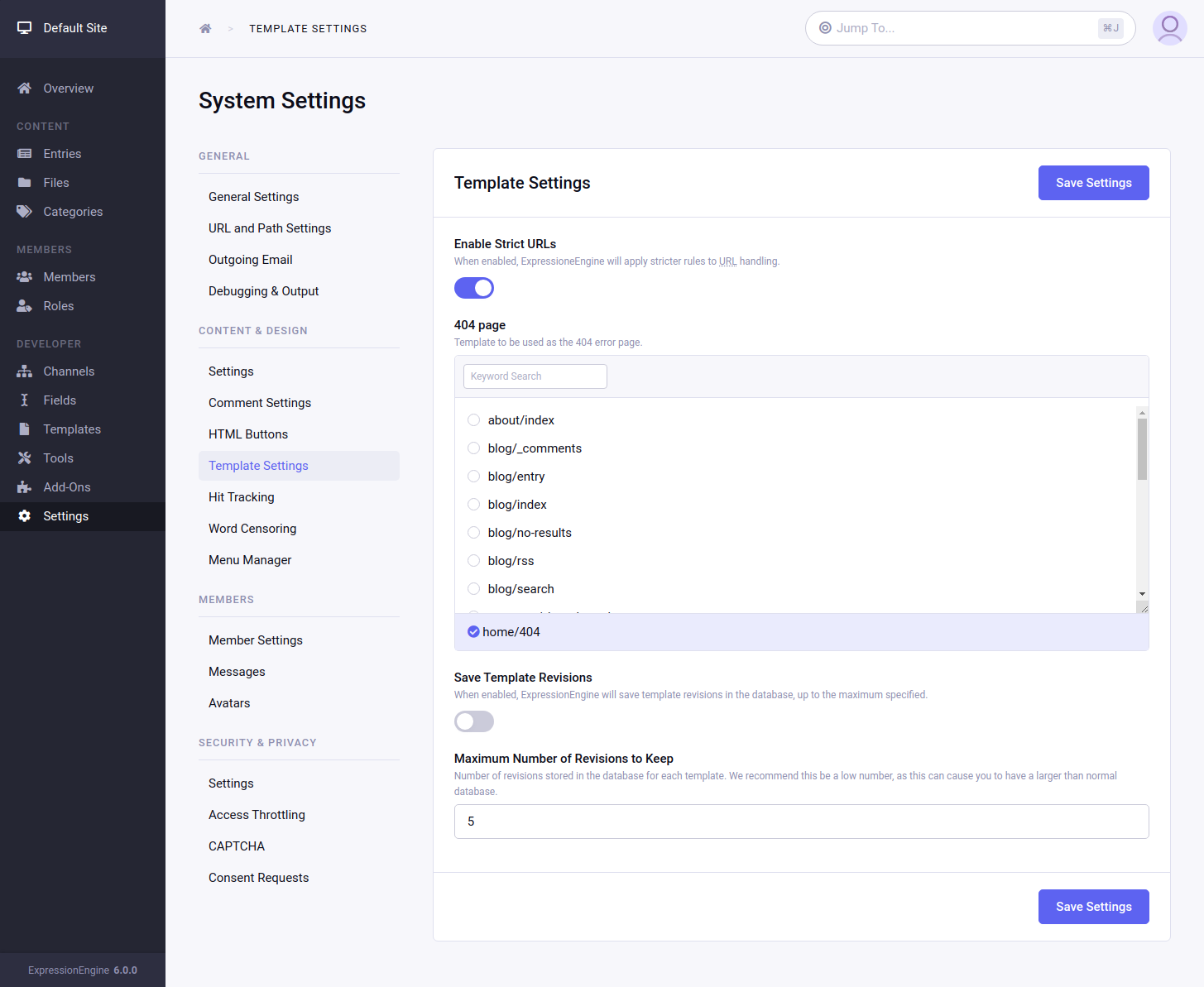
Task: Click Maximum Number of Revisions field
Action: click(801, 822)
